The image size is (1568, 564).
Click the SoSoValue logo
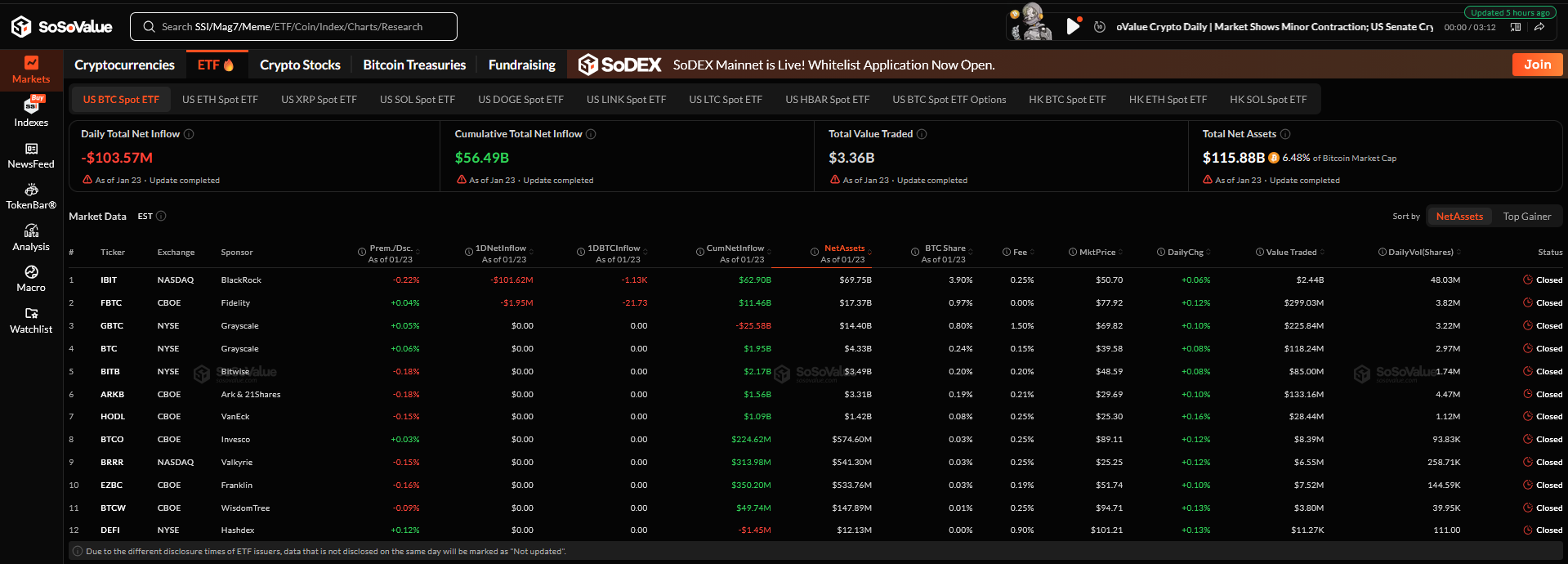click(x=62, y=26)
